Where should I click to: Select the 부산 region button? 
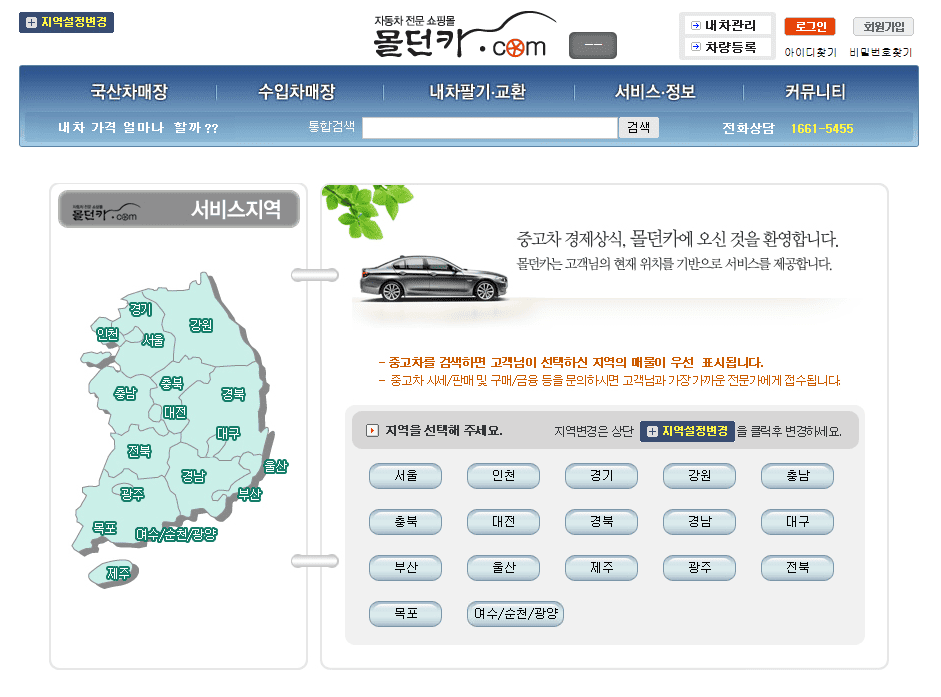[405, 567]
